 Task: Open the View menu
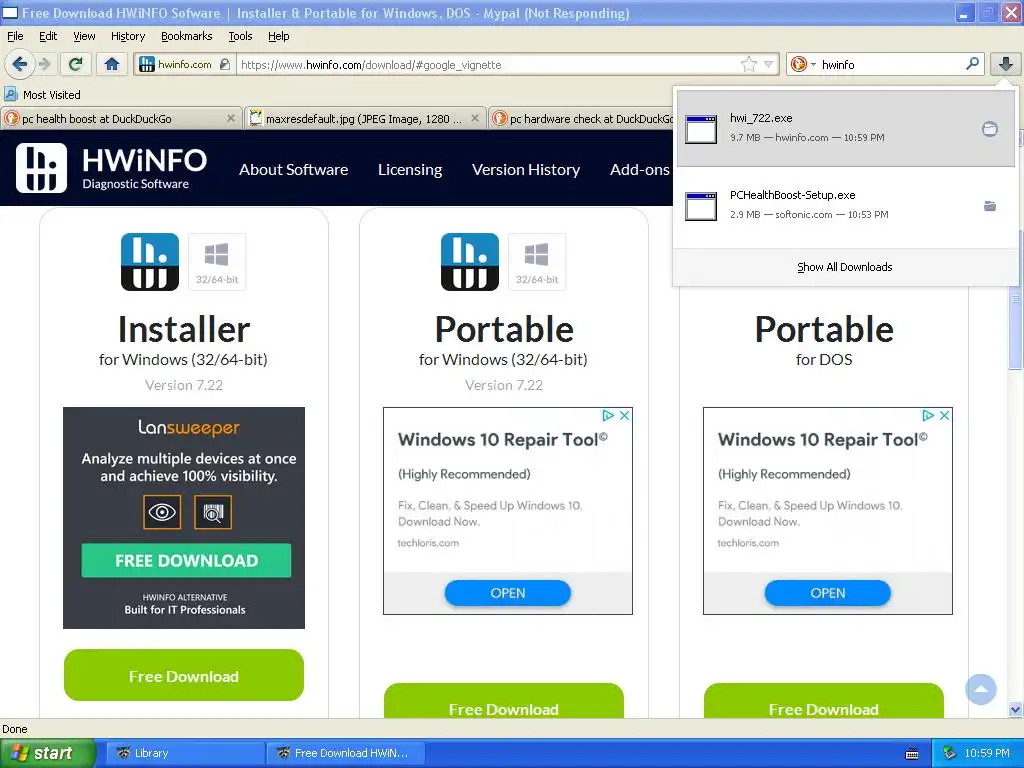pos(84,36)
